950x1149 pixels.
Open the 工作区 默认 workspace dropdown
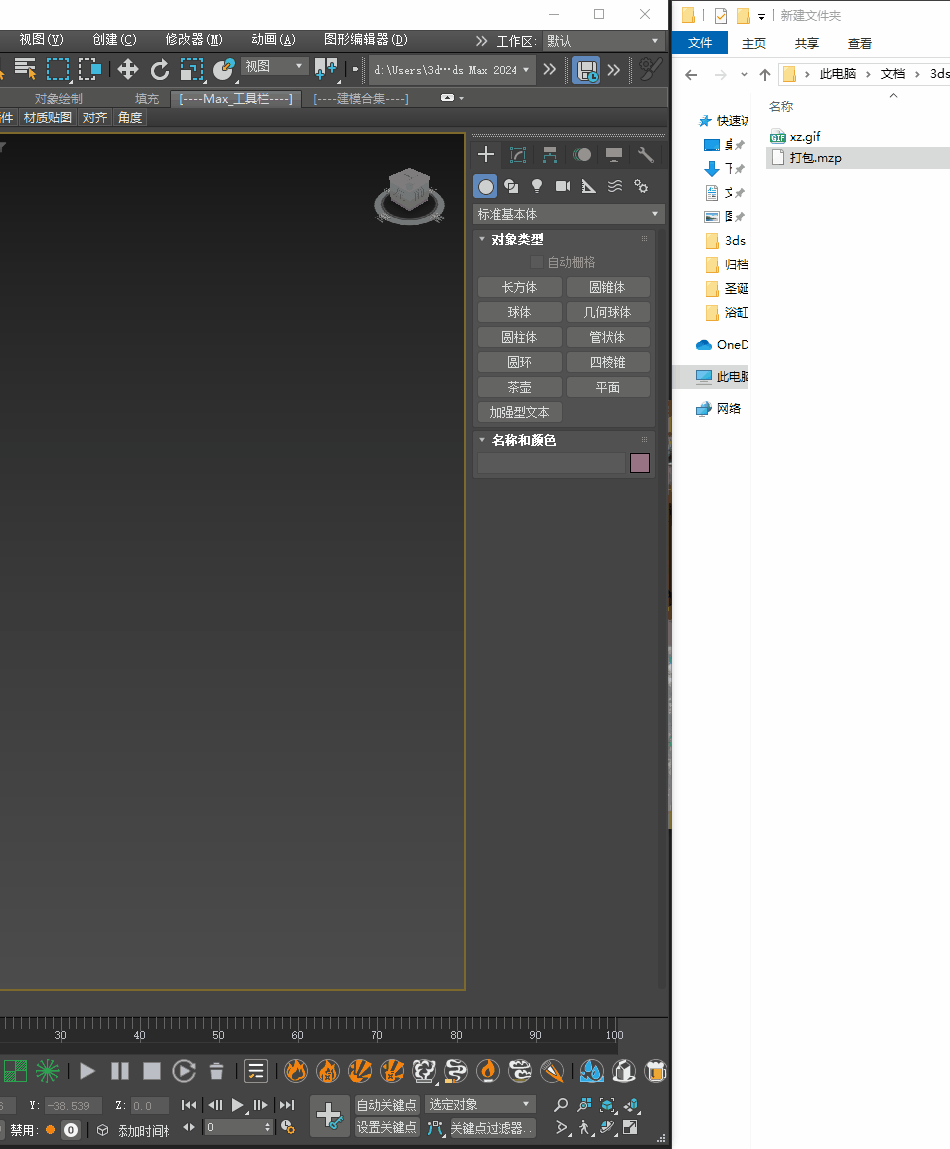603,41
